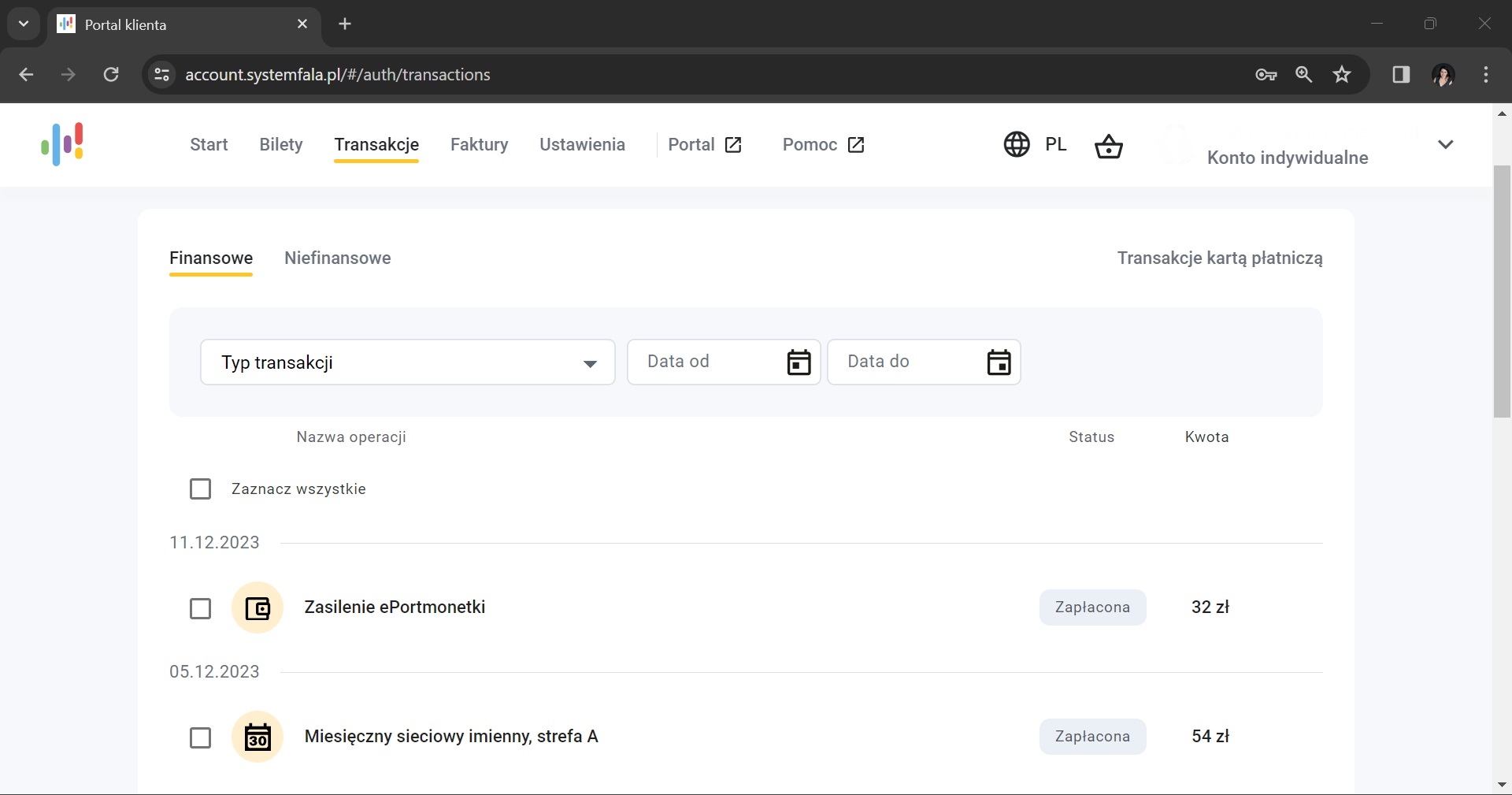Select the Zasilenie ePortmonetki transaction checkbox

click(201, 608)
